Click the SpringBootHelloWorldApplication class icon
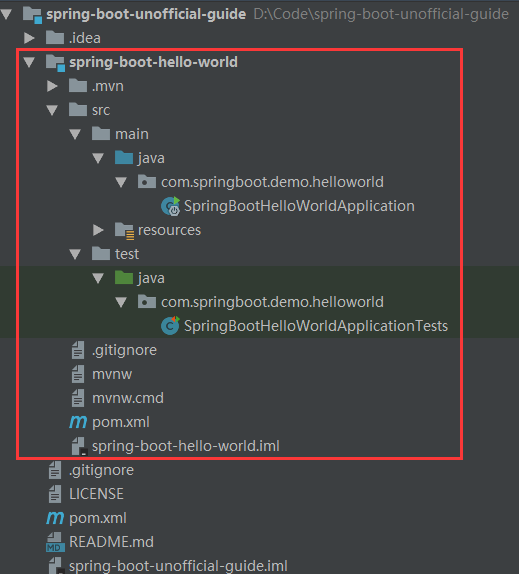 pos(171,206)
